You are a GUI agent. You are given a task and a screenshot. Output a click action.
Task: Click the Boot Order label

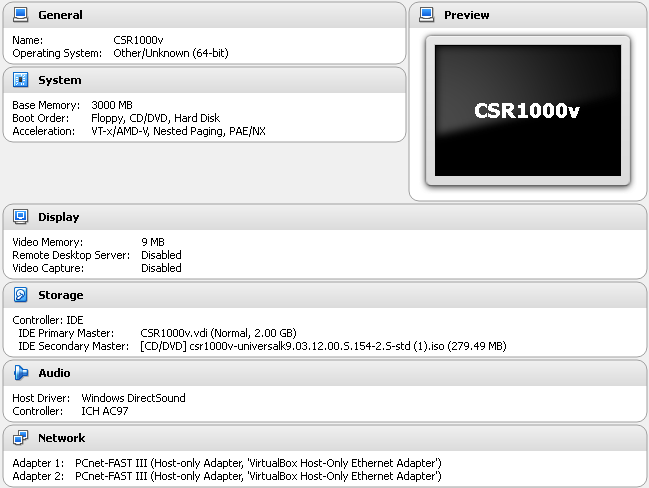click(41, 118)
